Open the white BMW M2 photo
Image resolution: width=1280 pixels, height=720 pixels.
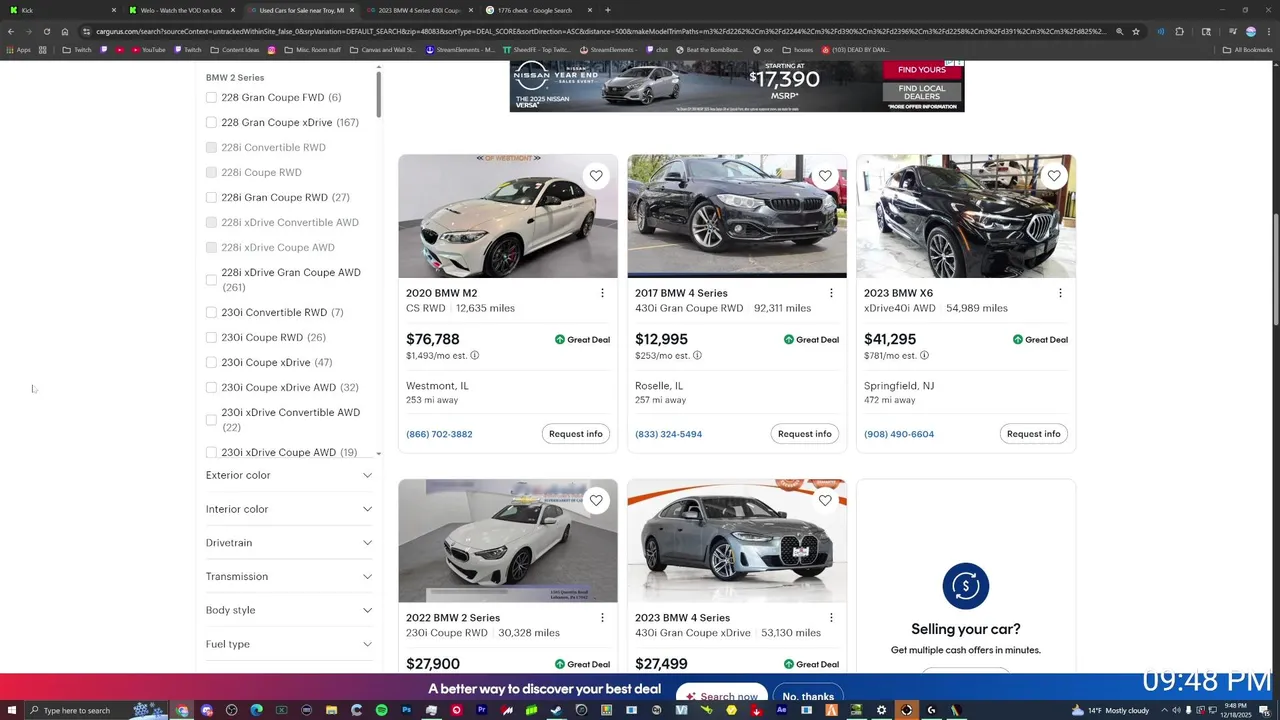click(x=508, y=216)
